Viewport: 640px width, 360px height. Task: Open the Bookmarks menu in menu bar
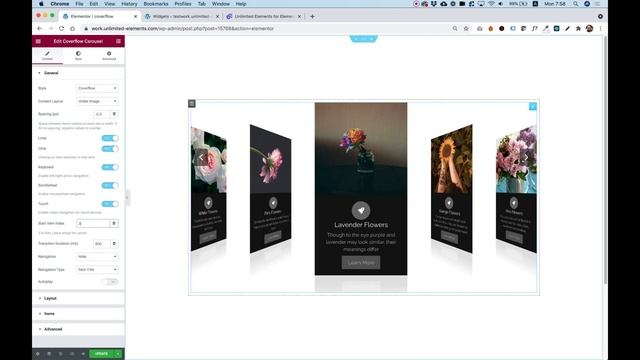point(156,4)
